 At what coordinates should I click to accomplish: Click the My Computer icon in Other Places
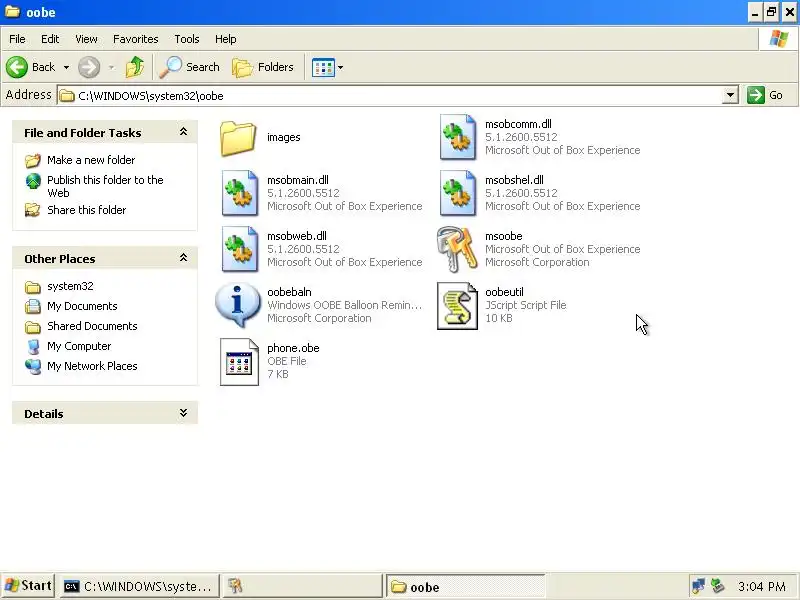pos(33,346)
